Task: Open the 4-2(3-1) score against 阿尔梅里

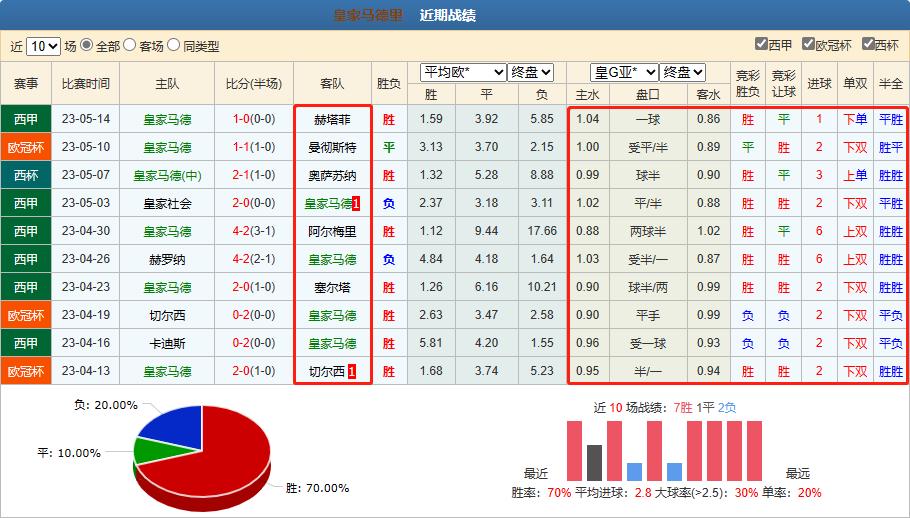Action: pyautogui.click(x=254, y=231)
